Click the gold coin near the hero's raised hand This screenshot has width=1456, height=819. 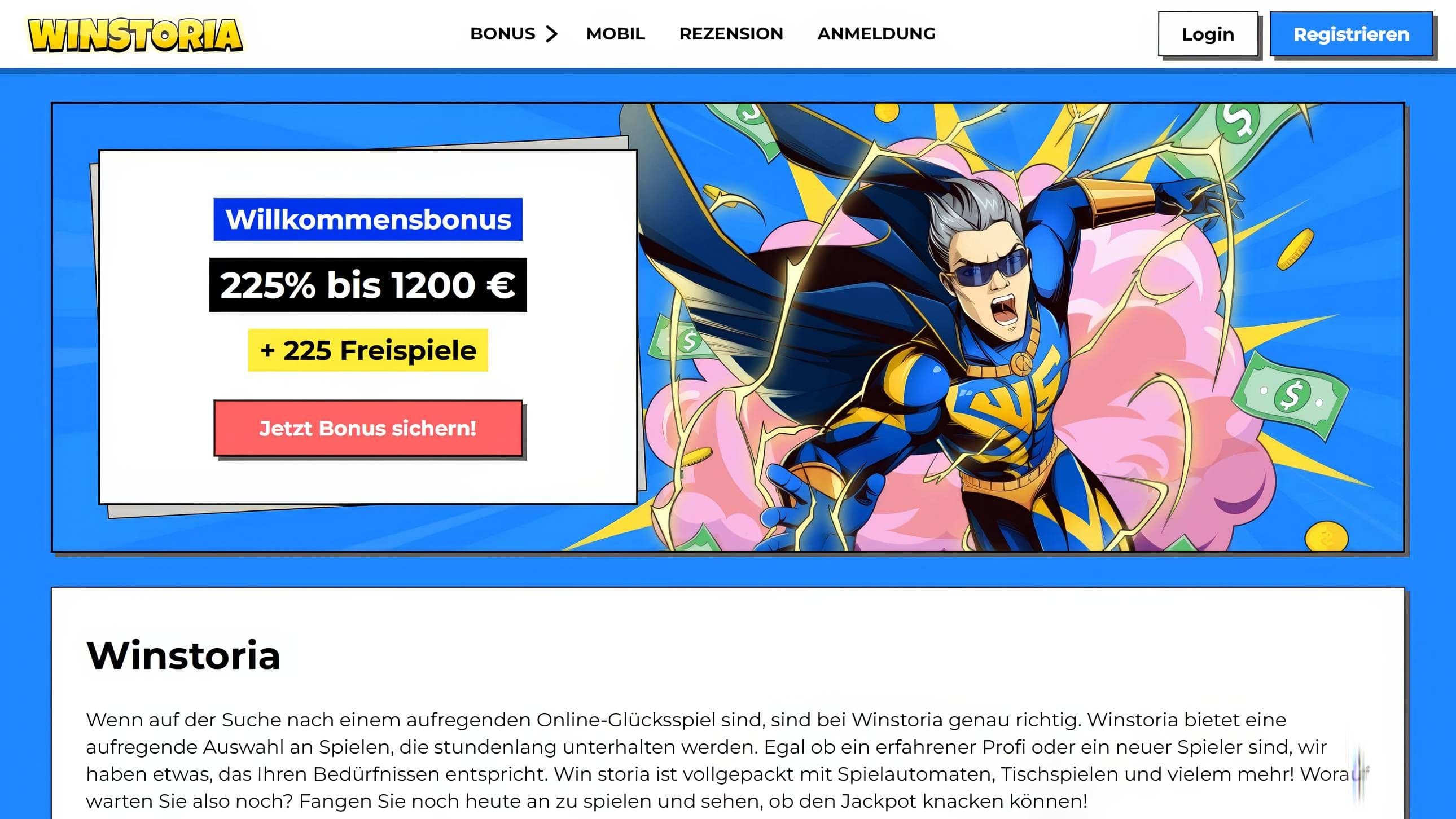point(1296,248)
